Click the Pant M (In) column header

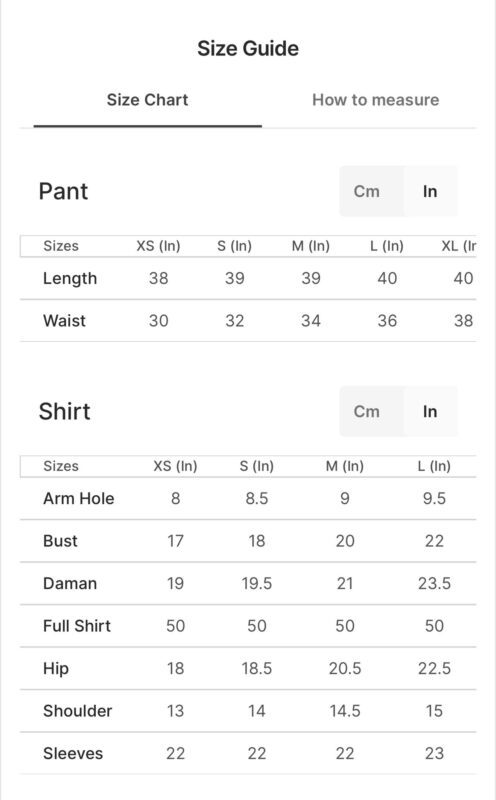[x=311, y=246]
